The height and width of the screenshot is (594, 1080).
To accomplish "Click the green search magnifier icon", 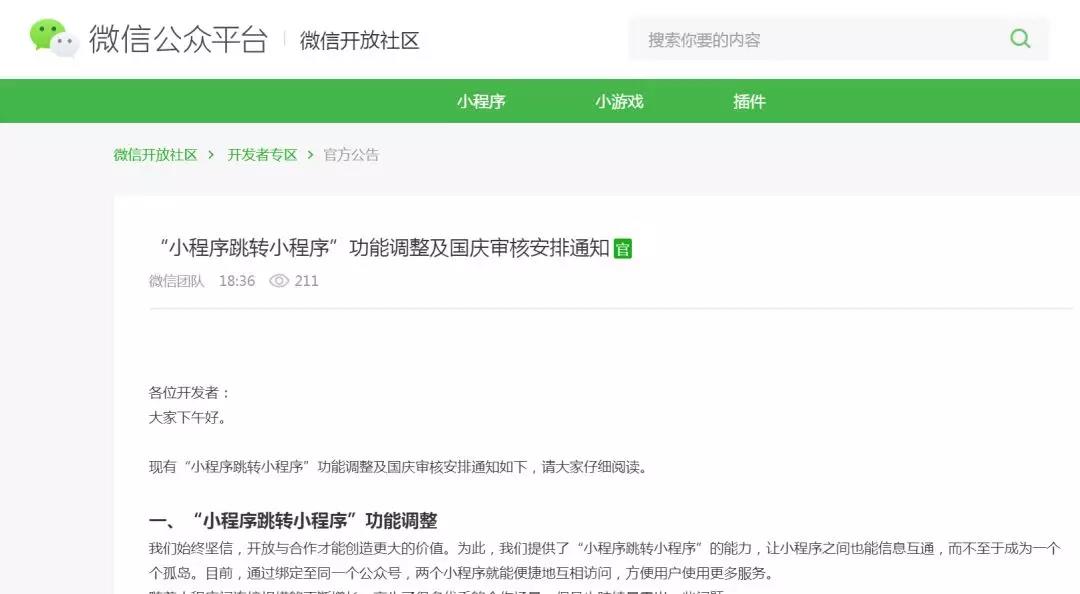I will point(1020,39).
